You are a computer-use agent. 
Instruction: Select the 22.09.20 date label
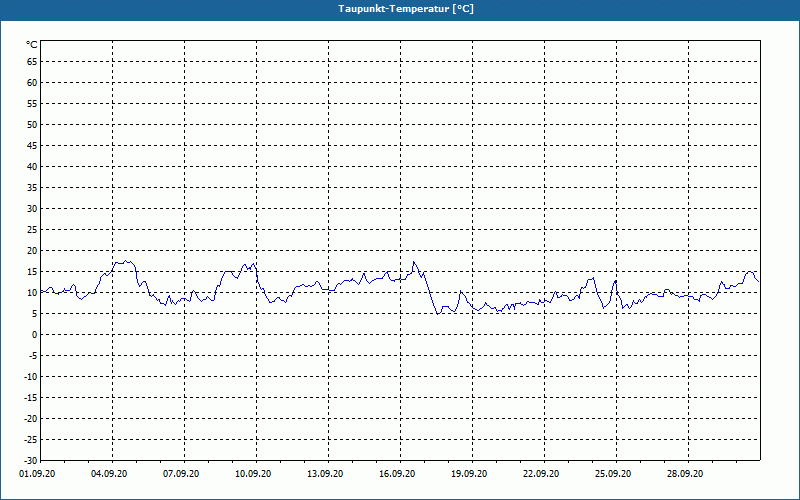pos(541,474)
